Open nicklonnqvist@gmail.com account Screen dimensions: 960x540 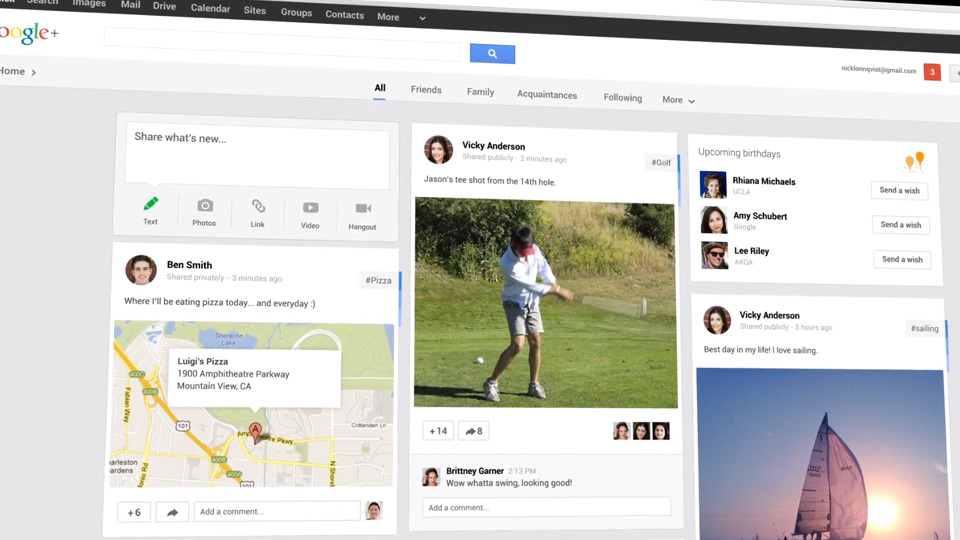pos(879,70)
